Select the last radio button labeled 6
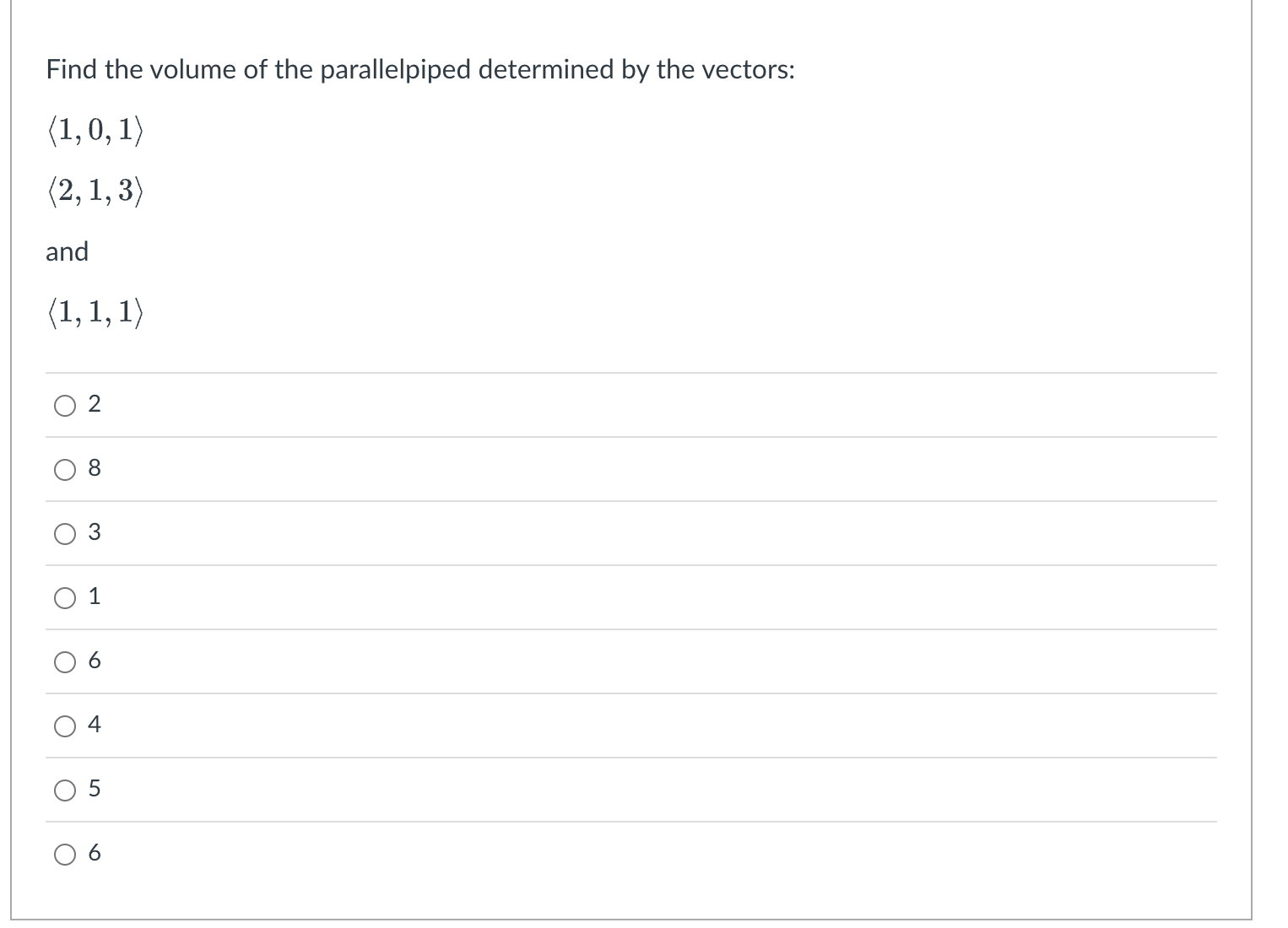The height and width of the screenshot is (928, 1288). coord(66,855)
